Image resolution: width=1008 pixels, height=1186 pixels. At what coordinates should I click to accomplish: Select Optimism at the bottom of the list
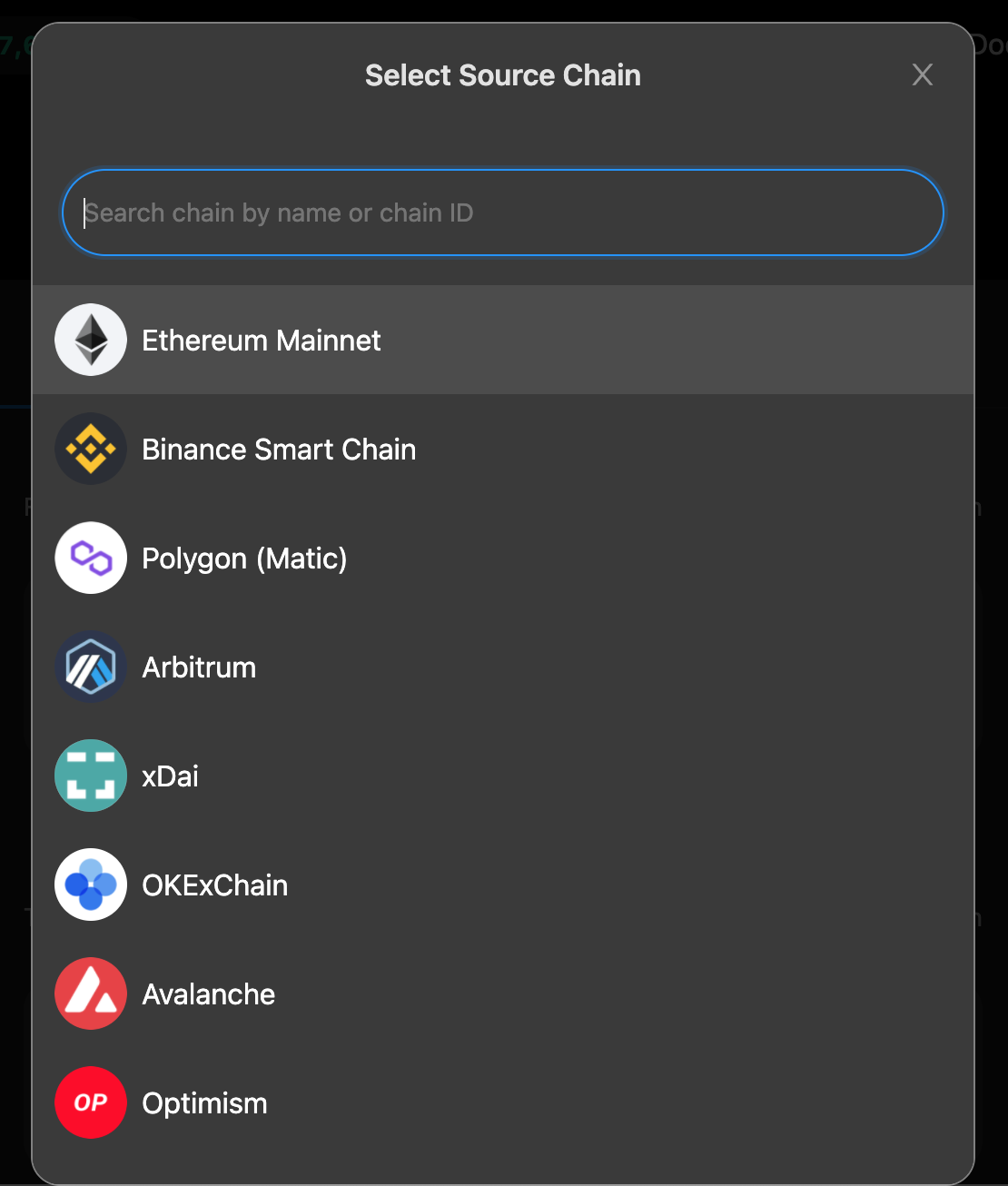click(204, 1102)
